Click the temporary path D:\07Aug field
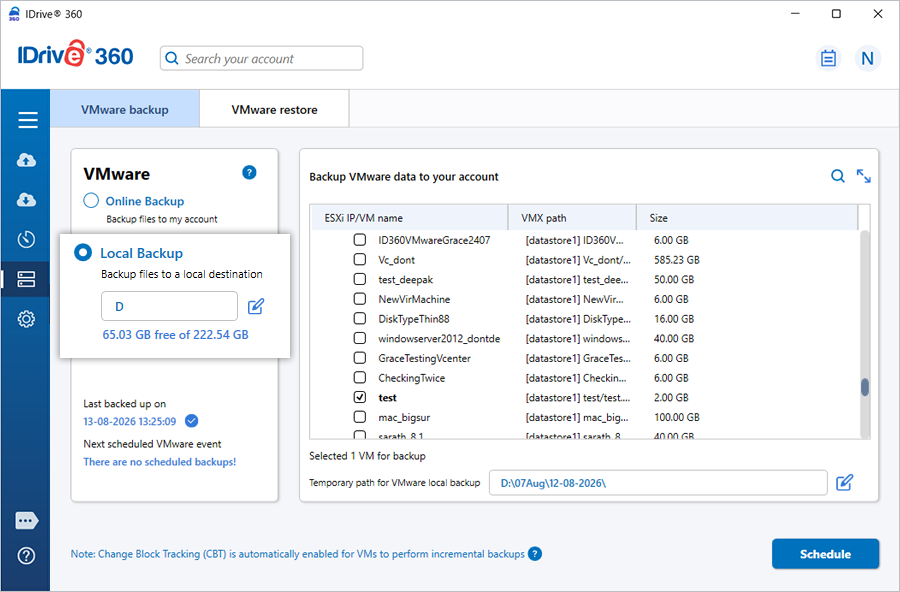This screenshot has width=900, height=592. coord(658,483)
